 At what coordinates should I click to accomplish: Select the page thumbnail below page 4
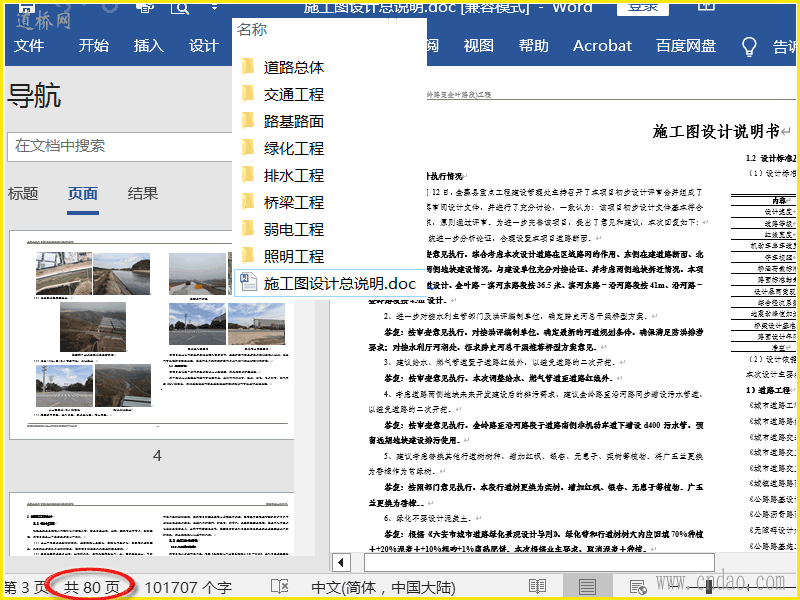click(x=152, y=524)
